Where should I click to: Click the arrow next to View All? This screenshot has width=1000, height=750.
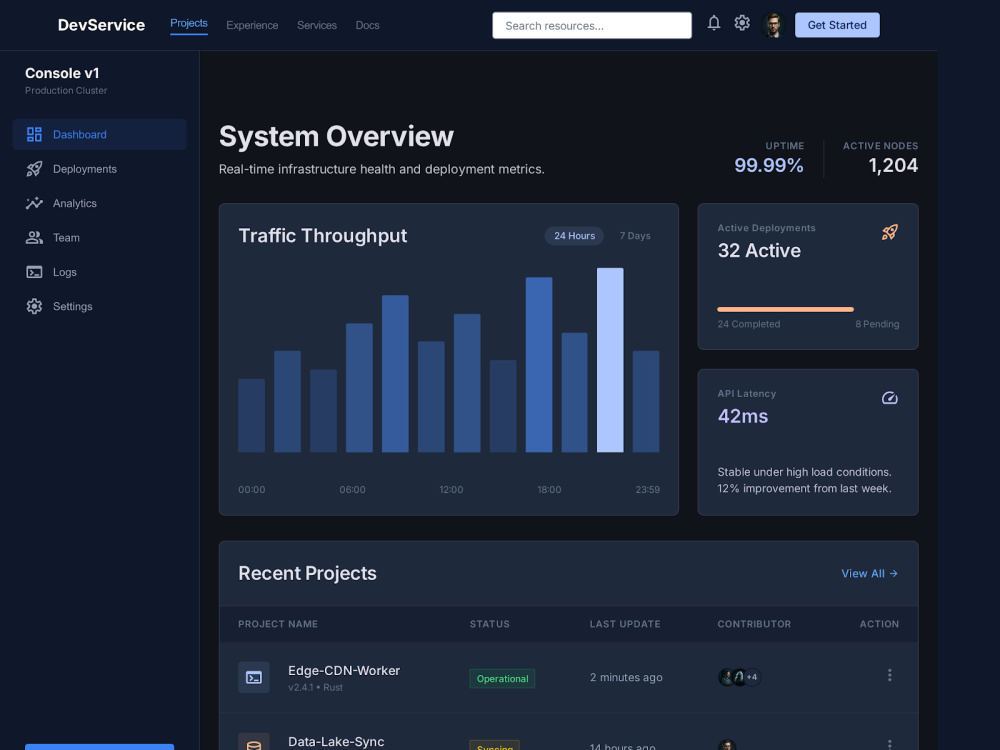tap(893, 573)
